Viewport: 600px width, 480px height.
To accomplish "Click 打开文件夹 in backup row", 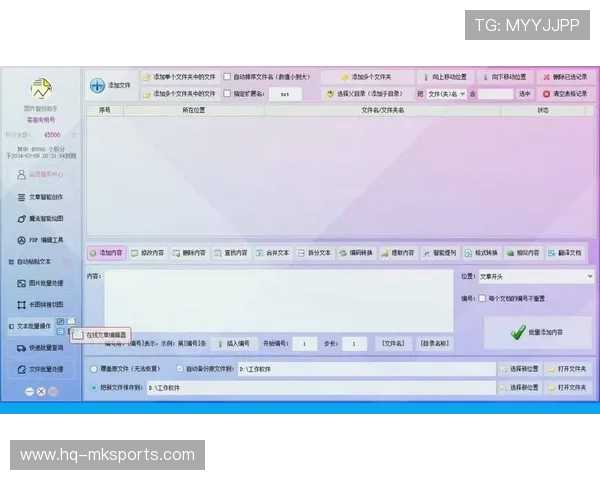I will click(x=568, y=369).
